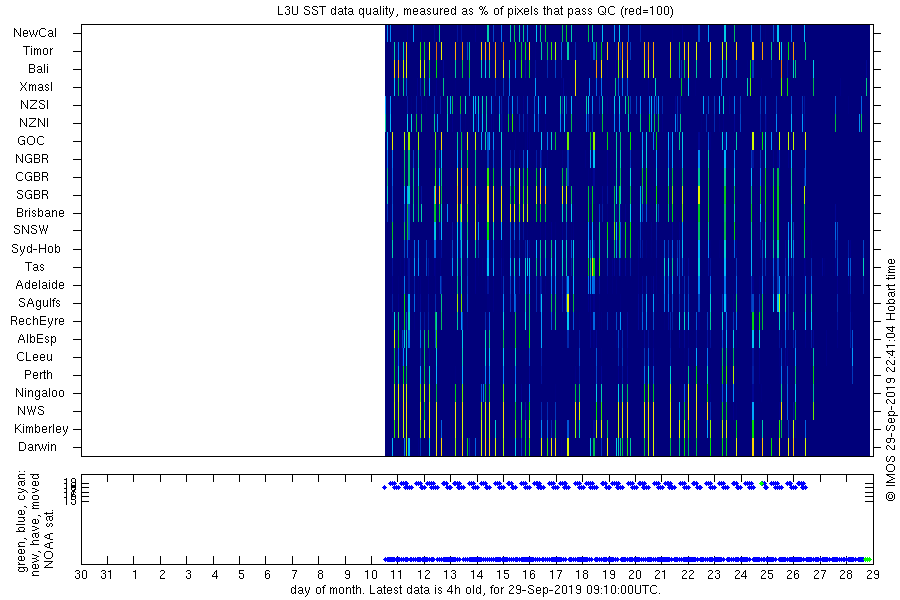
Task: Click the green new-data marker near day 25
Action: [x=762, y=483]
